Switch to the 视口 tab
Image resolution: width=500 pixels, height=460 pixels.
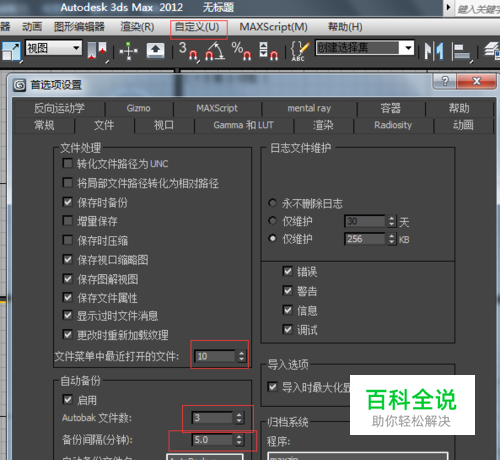click(164, 125)
